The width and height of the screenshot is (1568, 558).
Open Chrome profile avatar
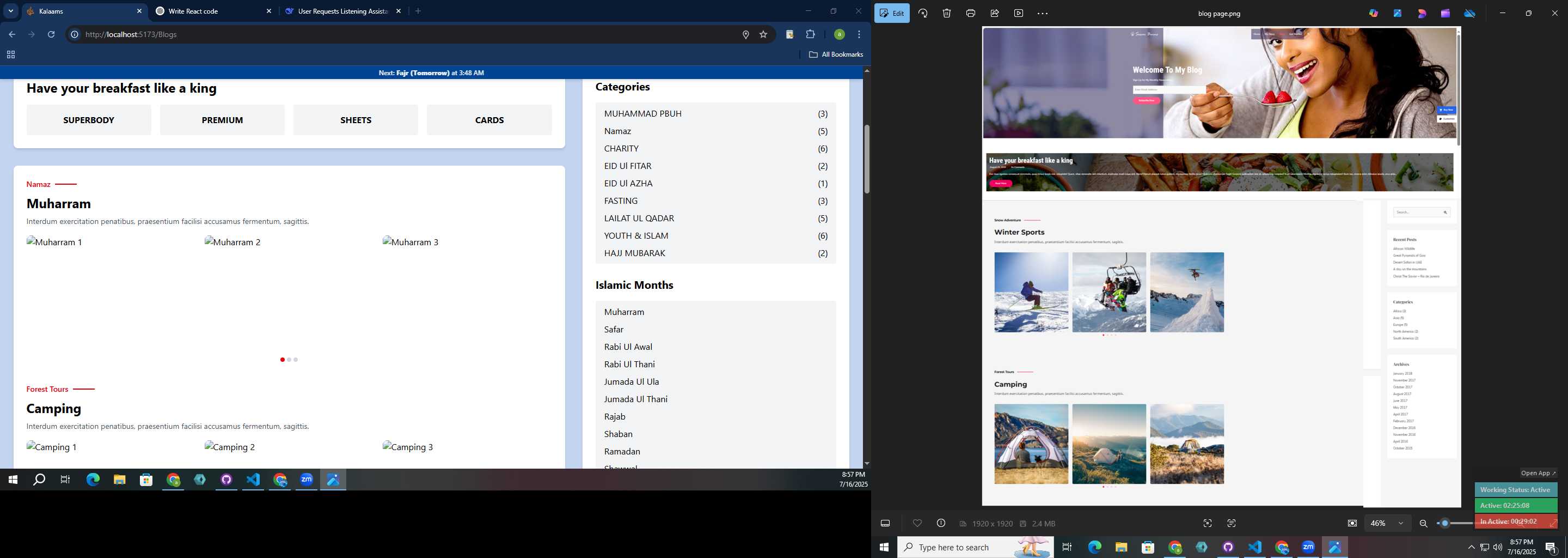click(840, 34)
